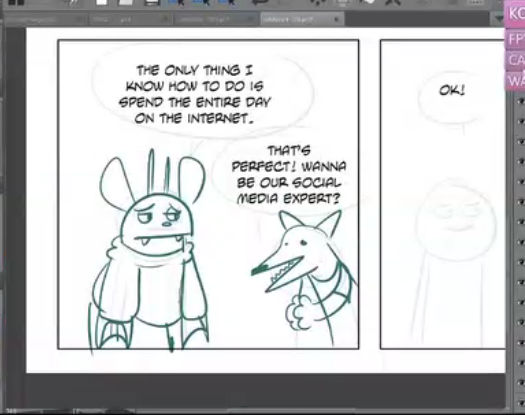Click the horizontal scrollbar below the canvas
This screenshot has width=525, height=415.
pyautogui.click(x=254, y=411)
